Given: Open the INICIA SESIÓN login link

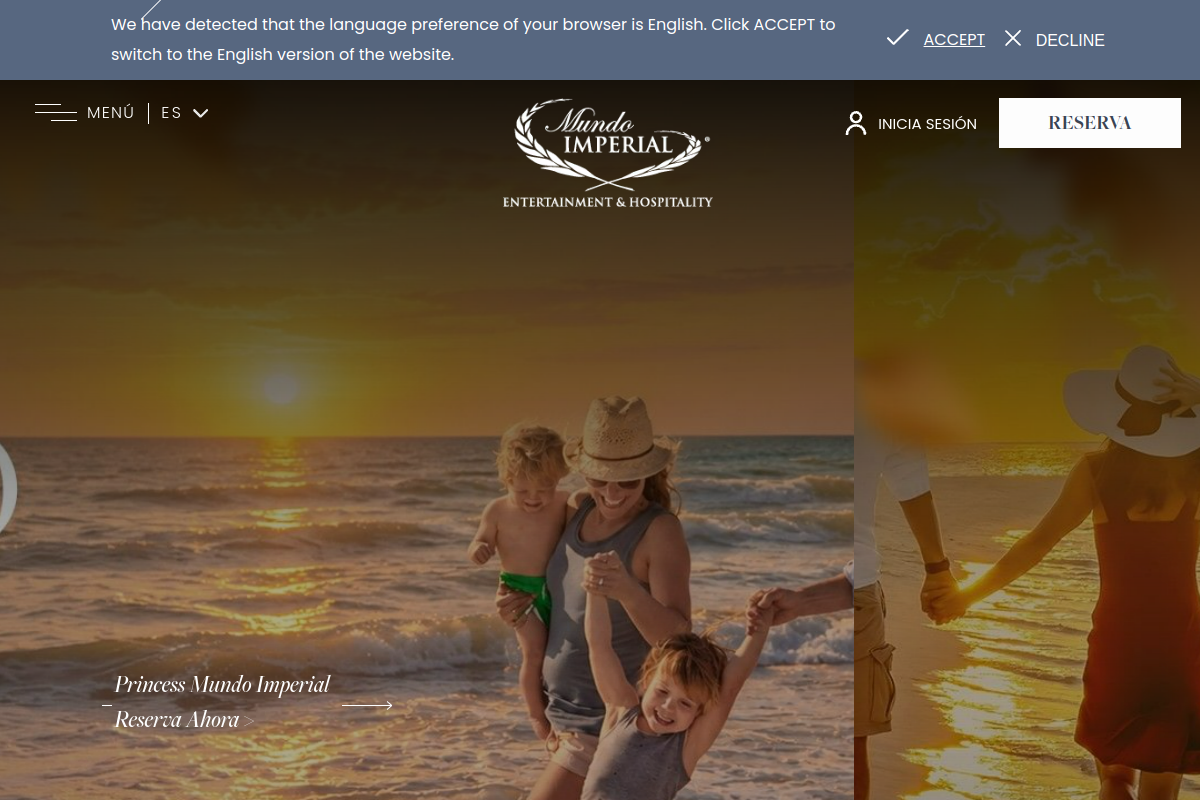Looking at the screenshot, I should [927, 124].
